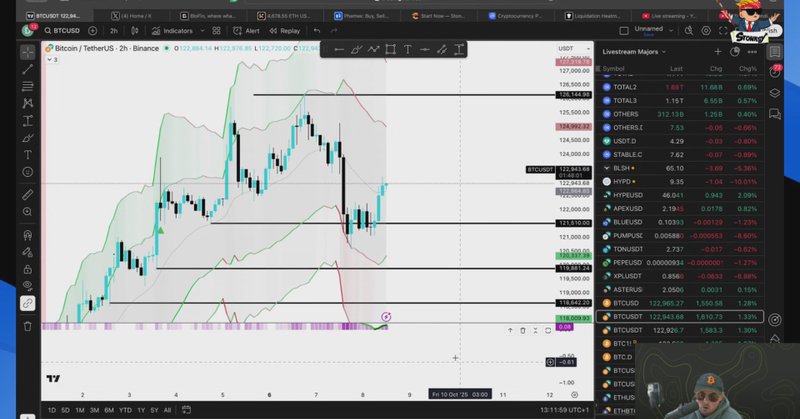Toggle hide all drawings eye icon
Viewport: 800px width, 419px height.
pos(28,286)
